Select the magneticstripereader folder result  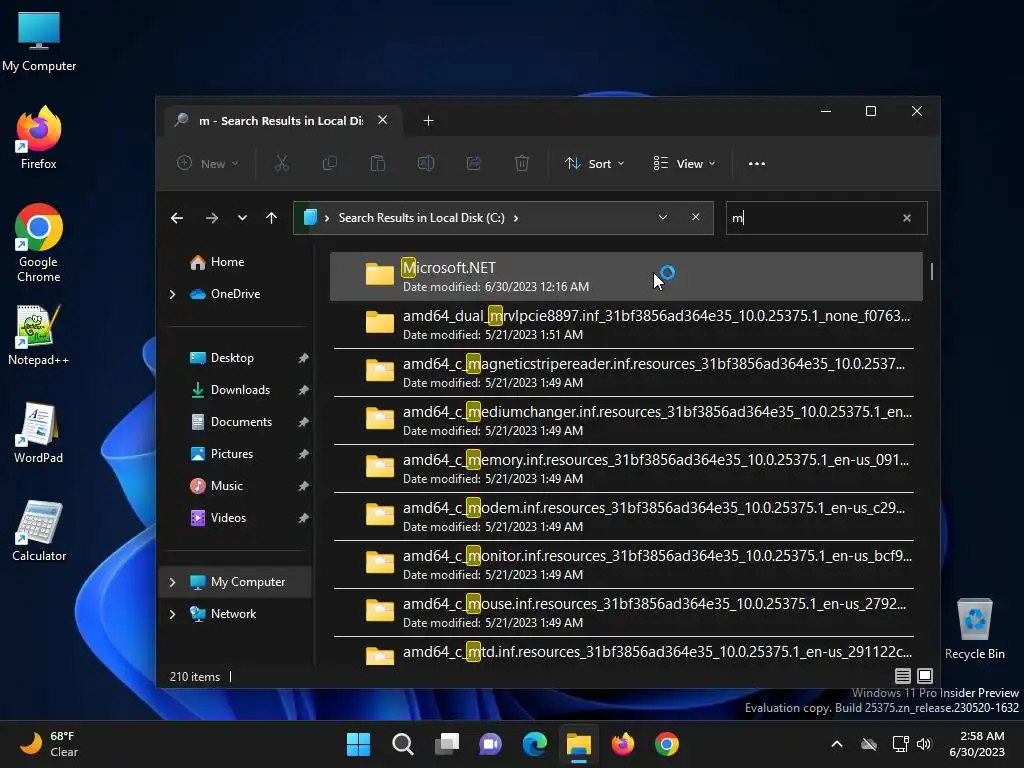626,372
